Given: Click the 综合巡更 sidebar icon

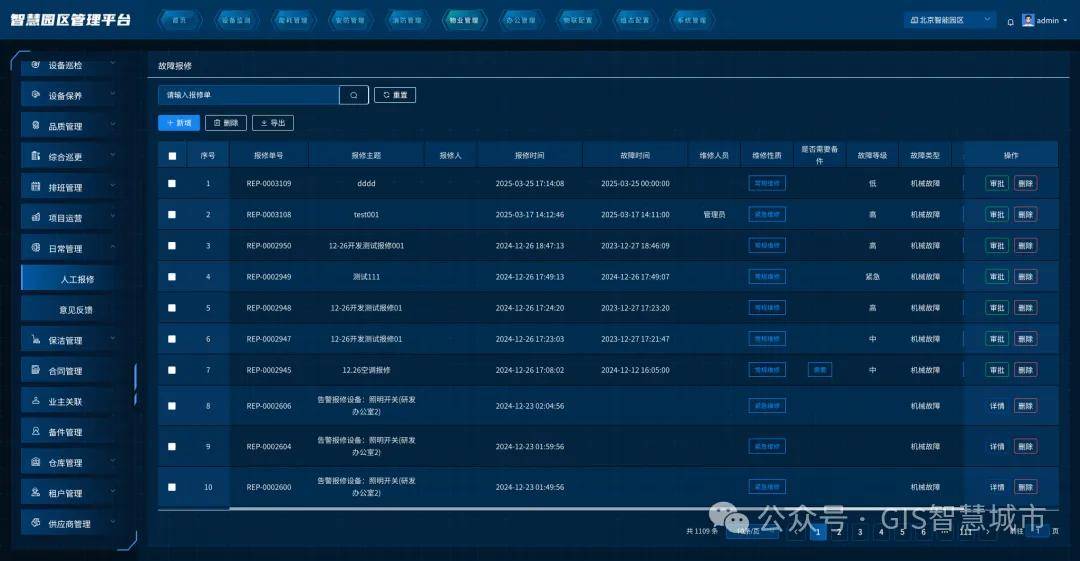Looking at the screenshot, I should click(x=36, y=156).
